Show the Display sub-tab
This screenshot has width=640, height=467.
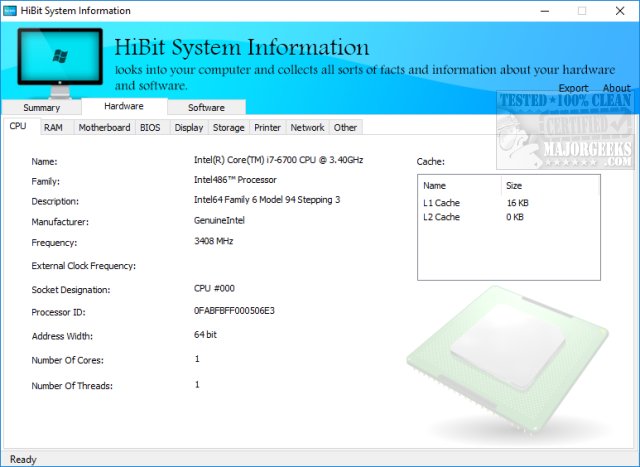pos(189,127)
